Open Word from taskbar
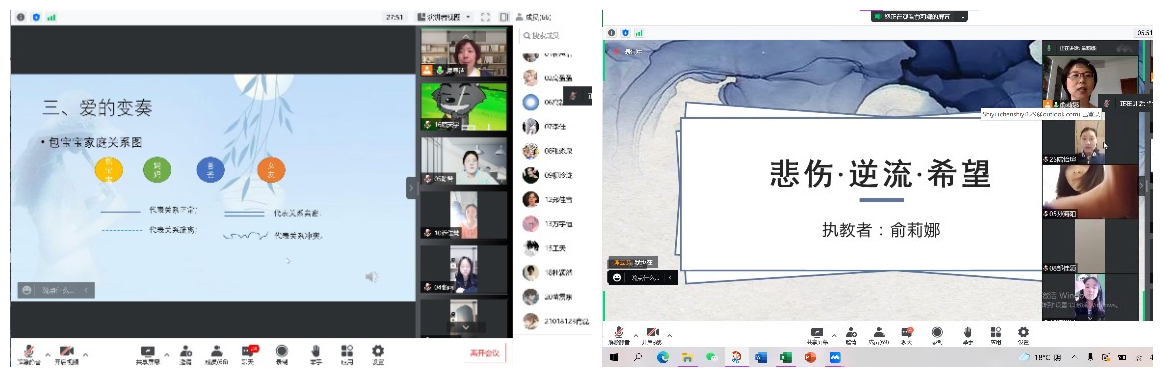 pos(761,358)
